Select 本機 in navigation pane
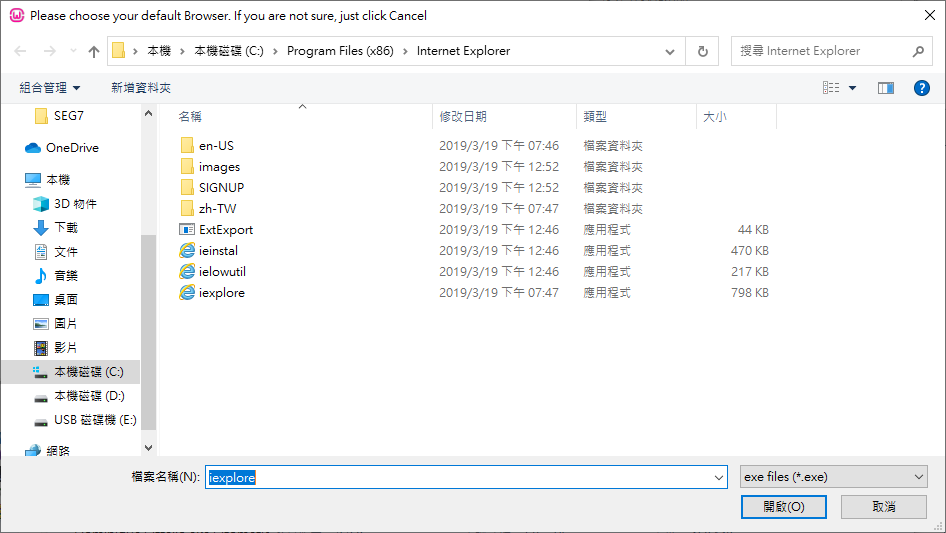Viewport: 946px width, 533px height. click(x=48, y=180)
